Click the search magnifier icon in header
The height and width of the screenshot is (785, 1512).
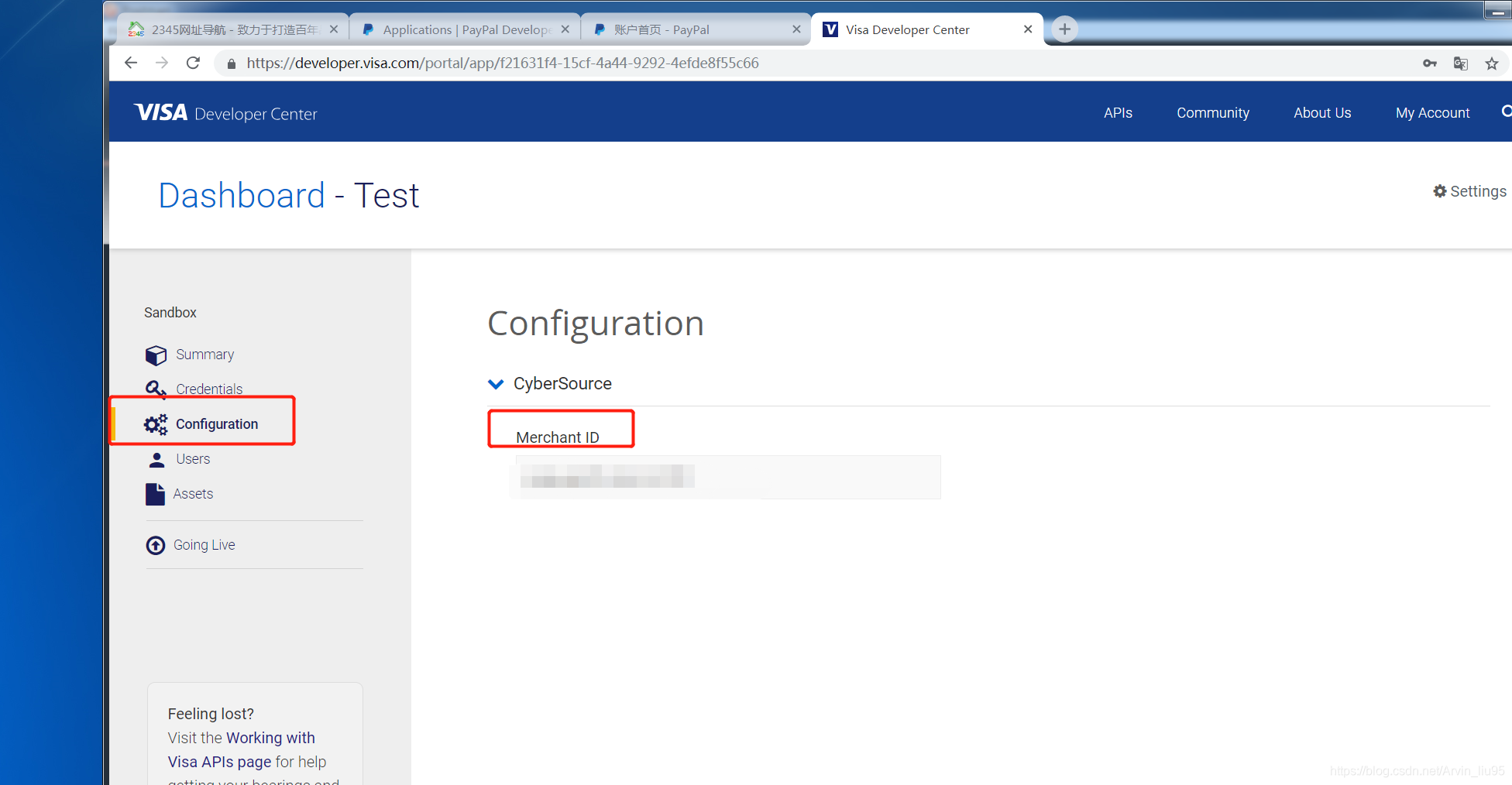tap(1507, 112)
